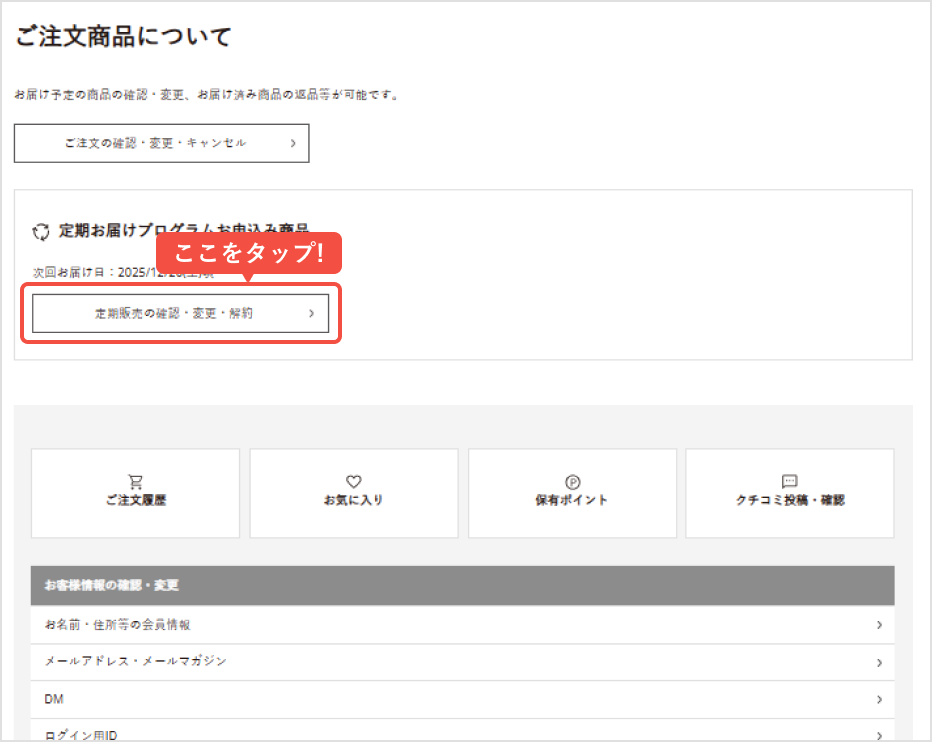932x742 pixels.
Task: Select the ご注文履歴 tile
Action: pyautogui.click(x=135, y=493)
